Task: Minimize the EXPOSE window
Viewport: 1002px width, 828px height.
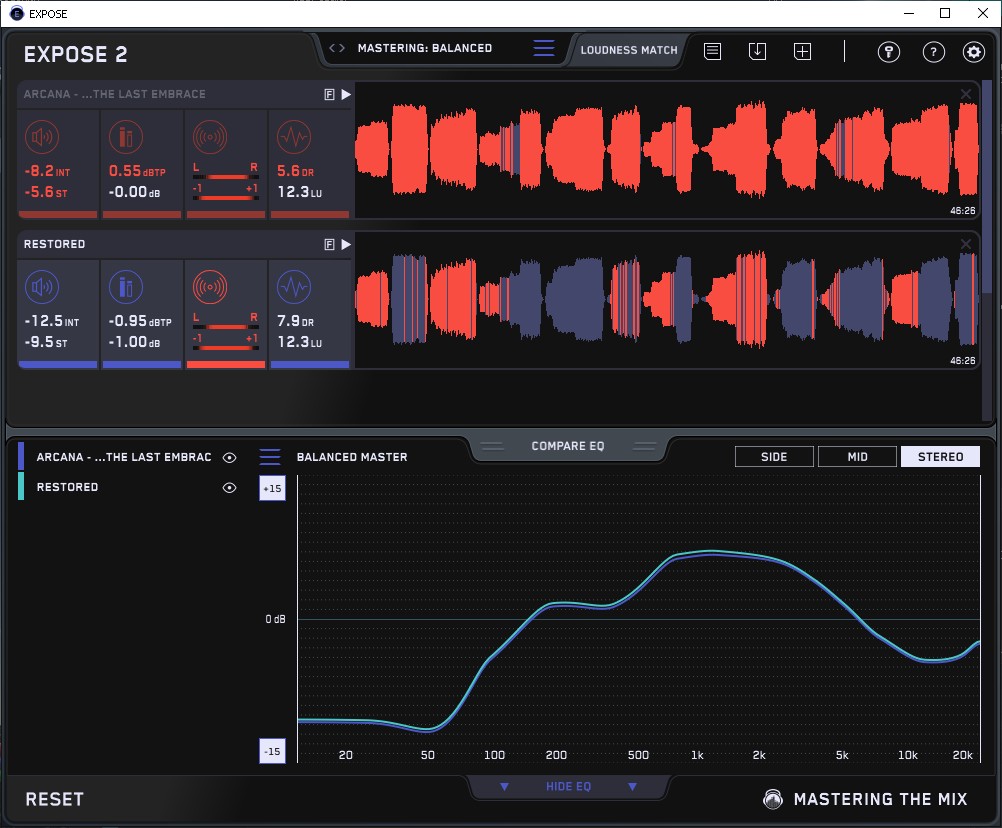Action: (909, 13)
